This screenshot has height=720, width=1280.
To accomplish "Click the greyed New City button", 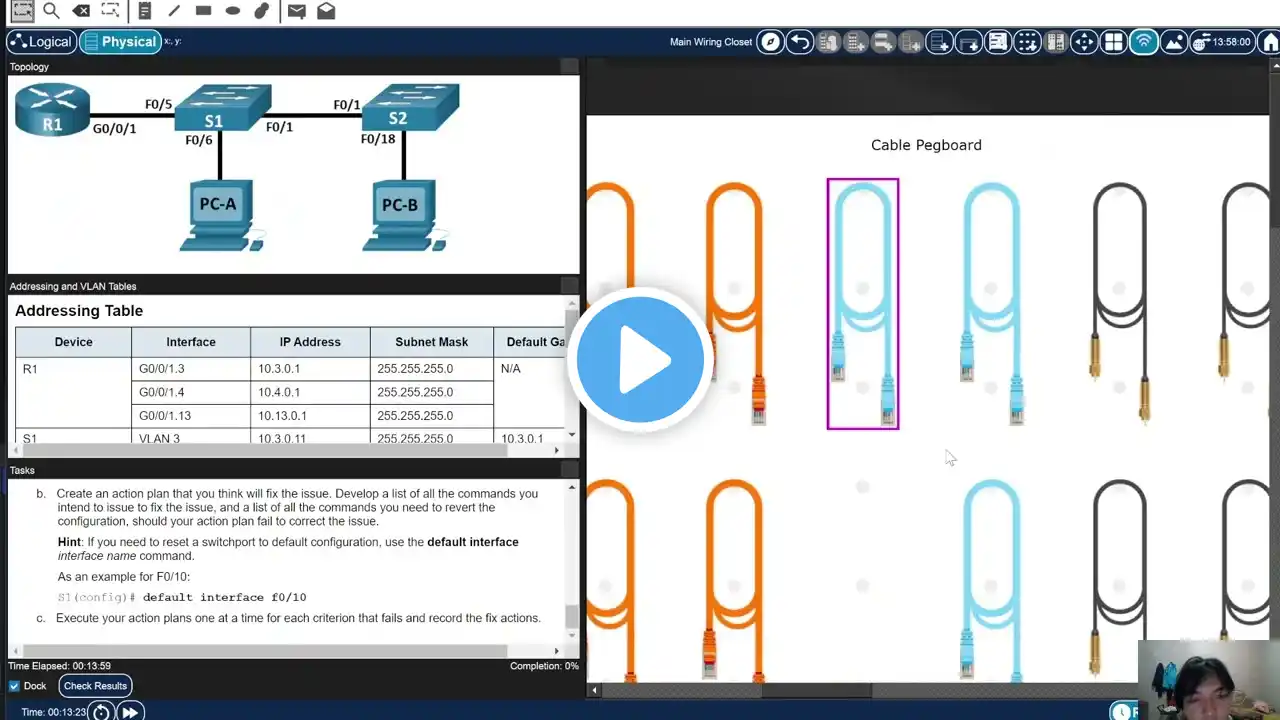I will [x=828, y=42].
